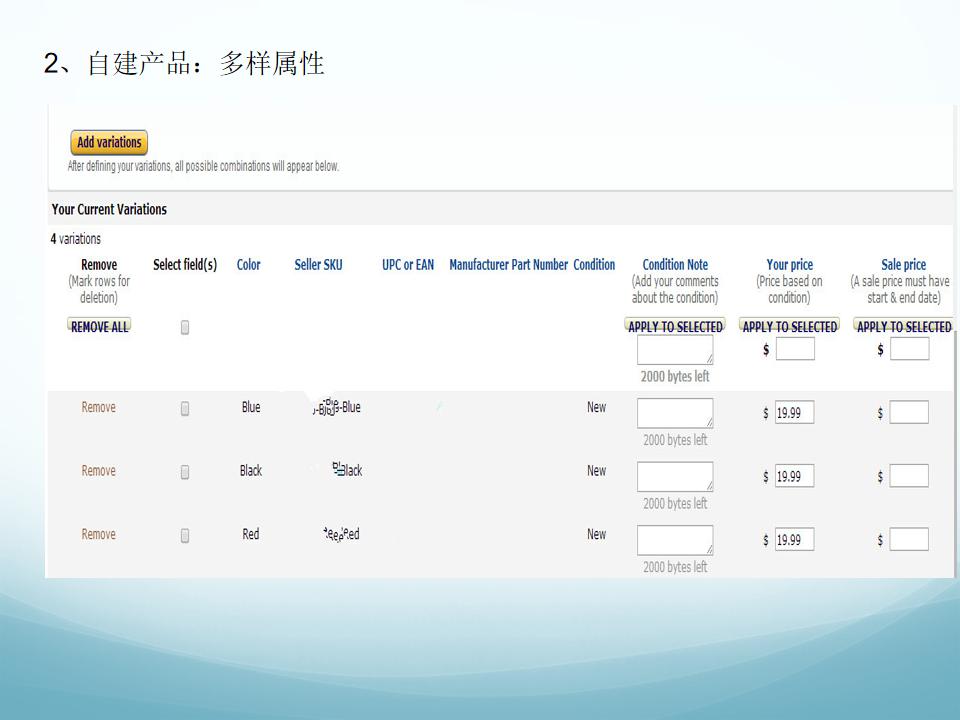This screenshot has height=720, width=960.
Task: Select the Red color cell
Action: pyautogui.click(x=251, y=534)
